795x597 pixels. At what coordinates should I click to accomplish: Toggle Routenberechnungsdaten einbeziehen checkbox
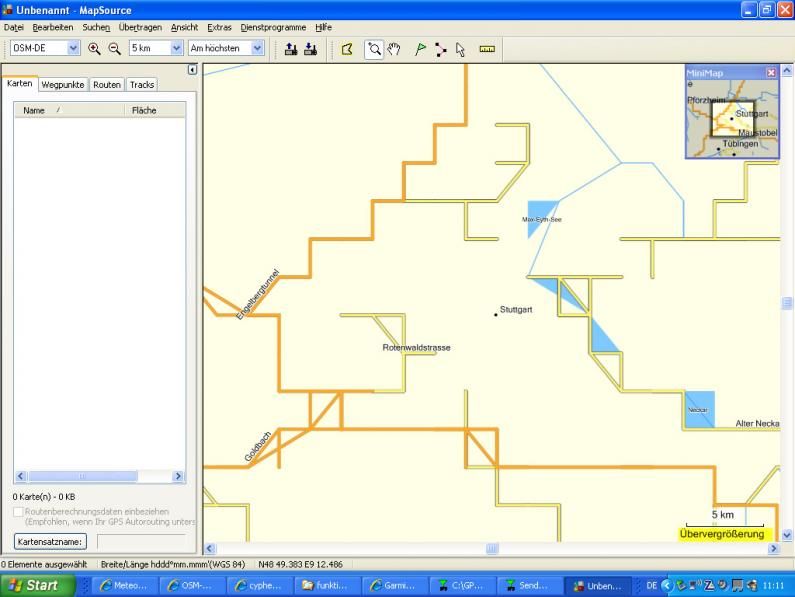[x=18, y=512]
